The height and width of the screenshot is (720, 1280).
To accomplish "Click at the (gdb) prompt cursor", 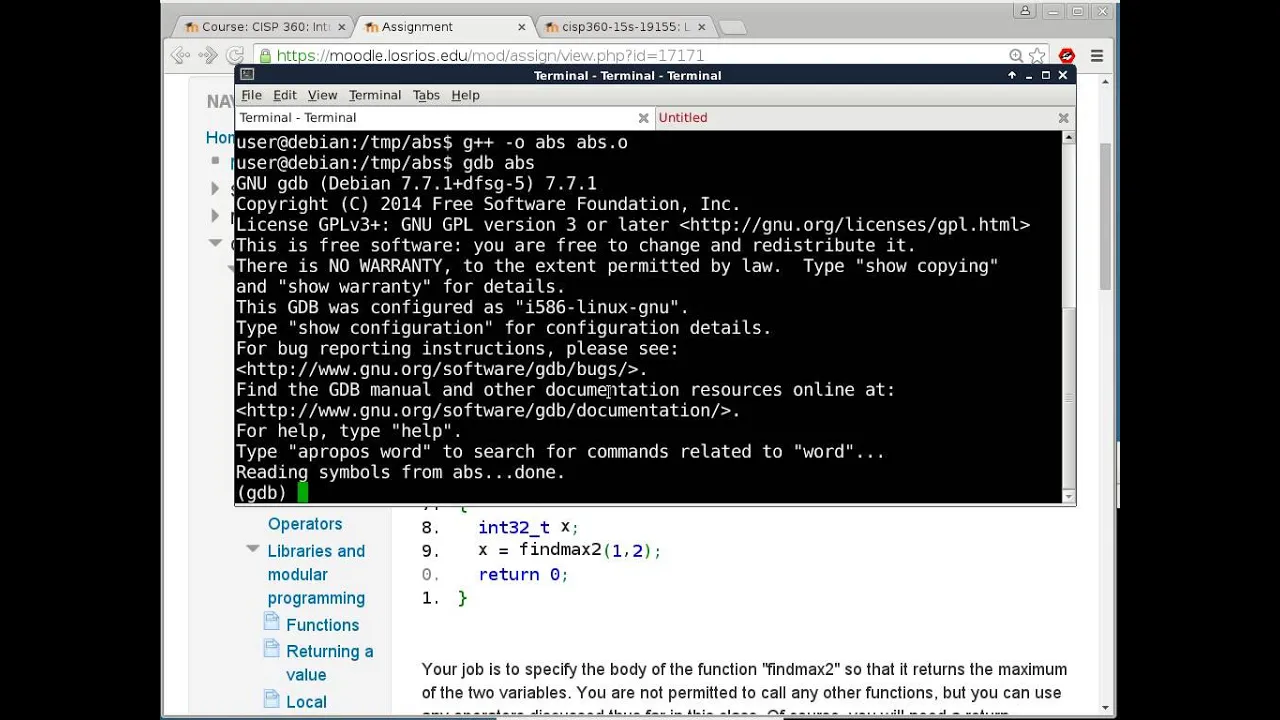I will coord(303,493).
